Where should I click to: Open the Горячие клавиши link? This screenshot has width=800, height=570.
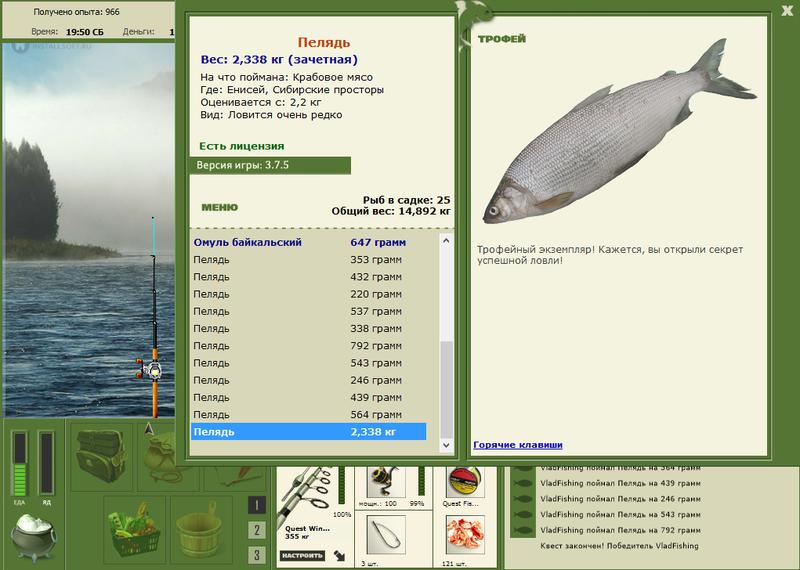point(518,445)
